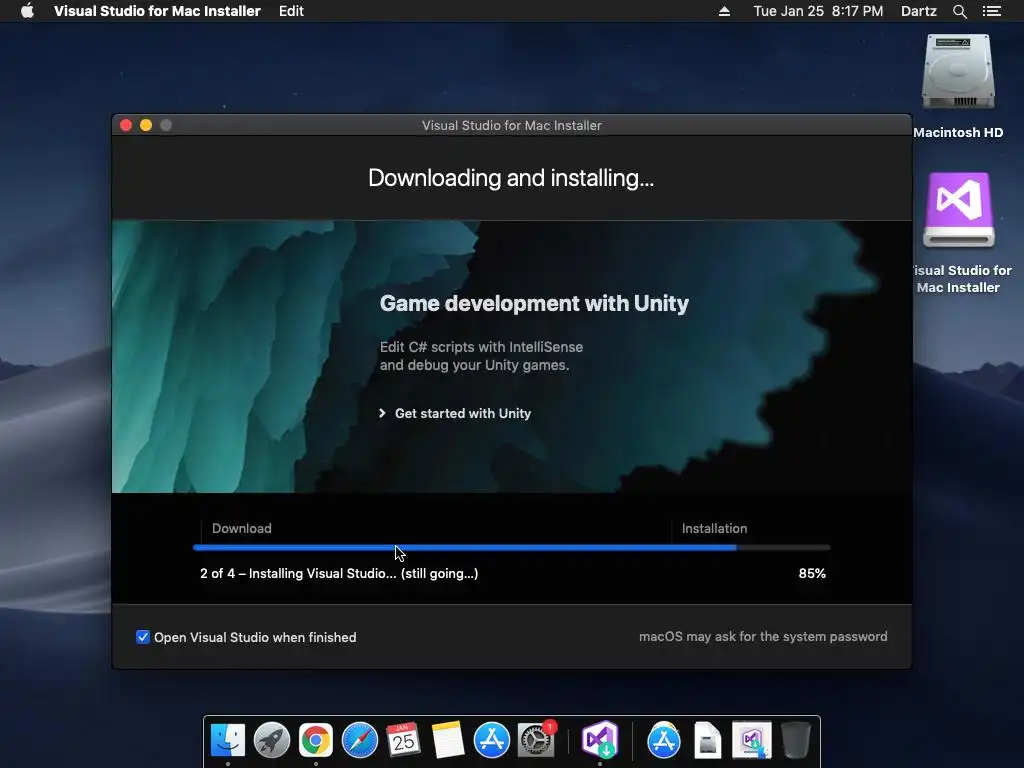Open the Edit menu
The image size is (1024, 768).
click(291, 11)
